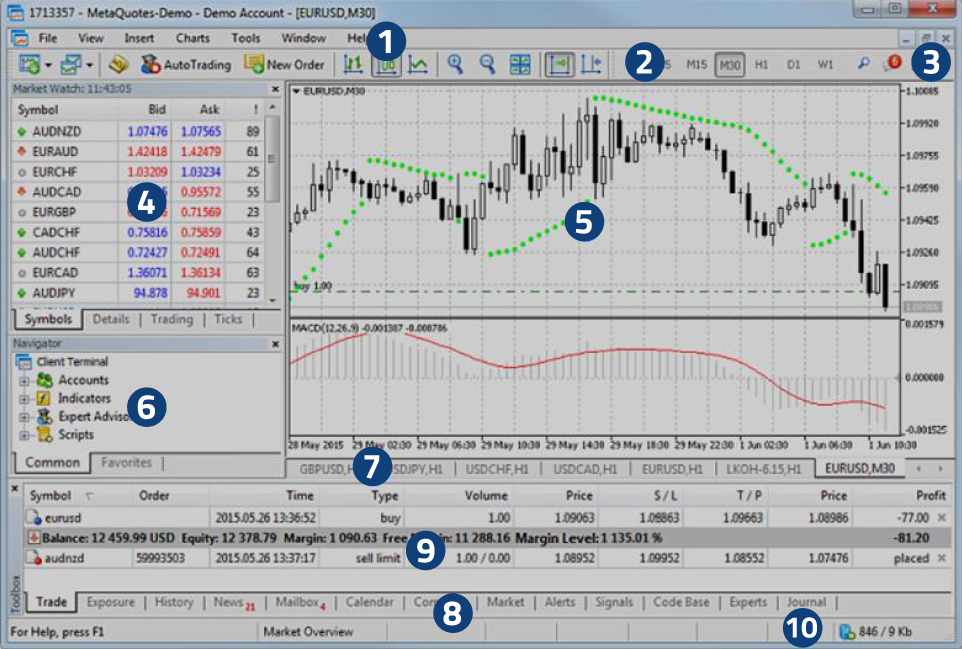Open the Window menu
Screen dimensions: 962x649
pyautogui.click(x=304, y=38)
